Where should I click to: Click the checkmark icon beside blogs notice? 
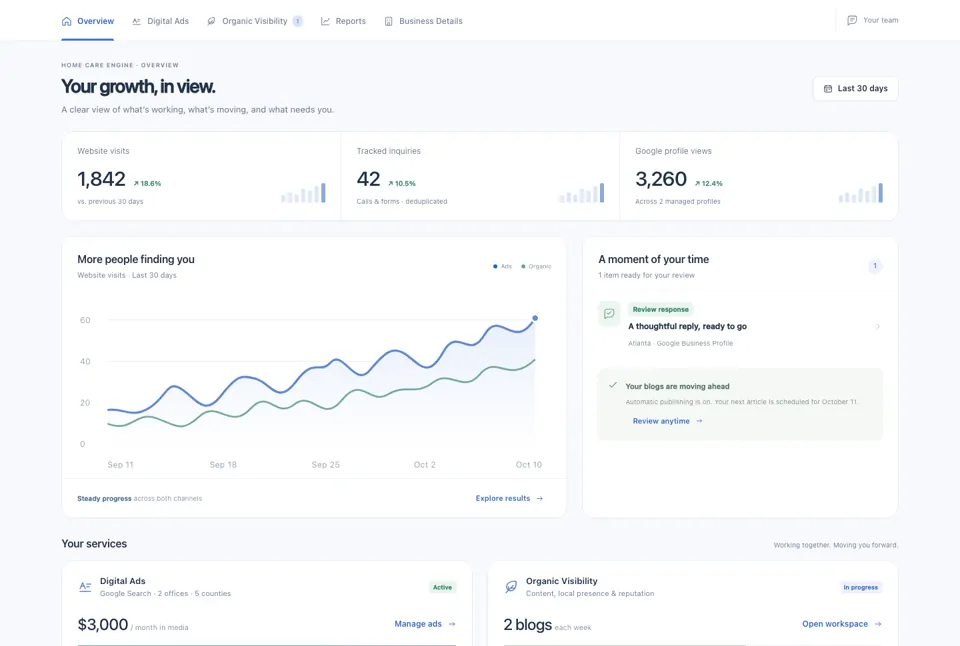pos(613,385)
